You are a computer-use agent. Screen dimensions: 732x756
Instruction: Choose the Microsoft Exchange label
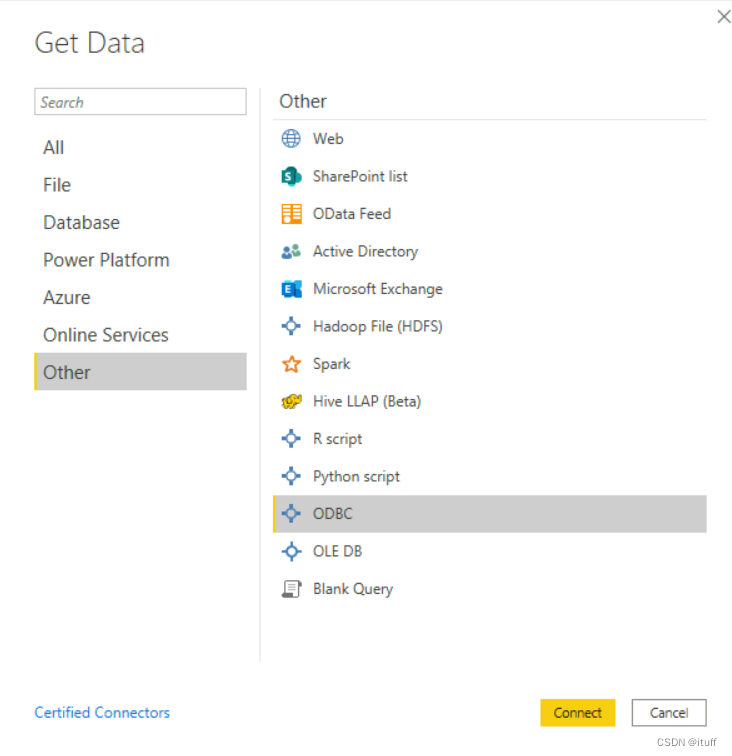click(x=378, y=289)
